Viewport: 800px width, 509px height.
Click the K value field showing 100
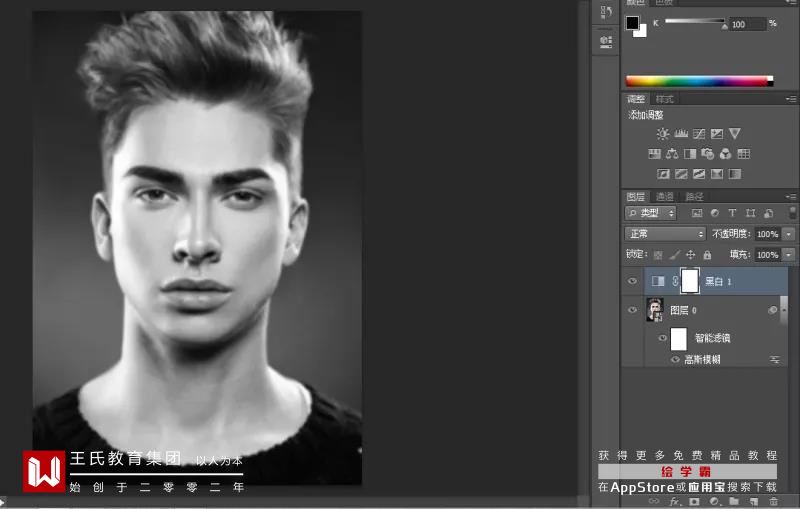pyautogui.click(x=748, y=24)
